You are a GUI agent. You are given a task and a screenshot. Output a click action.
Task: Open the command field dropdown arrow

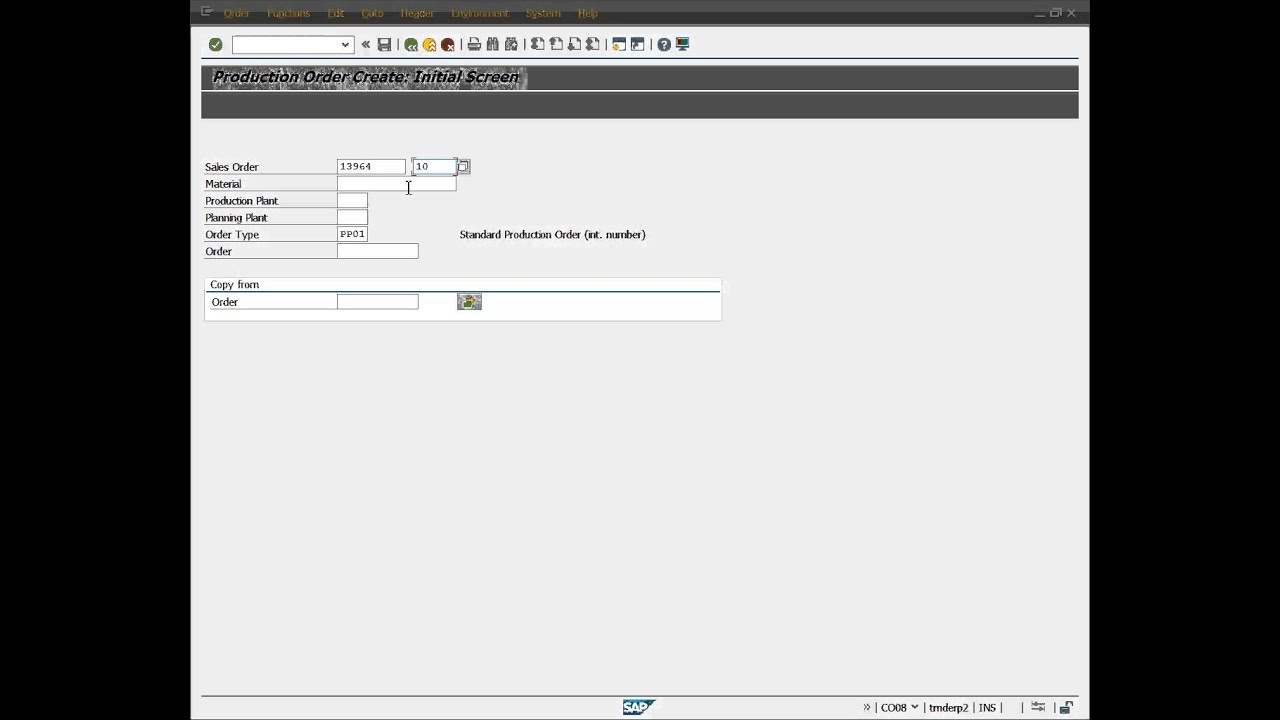coord(345,44)
